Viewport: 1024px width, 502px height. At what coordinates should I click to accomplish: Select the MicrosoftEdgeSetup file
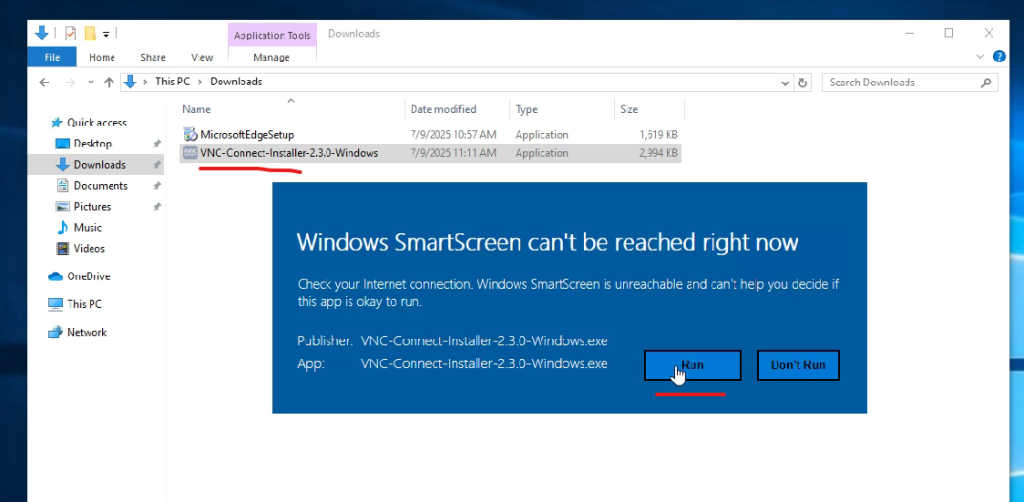[247, 134]
